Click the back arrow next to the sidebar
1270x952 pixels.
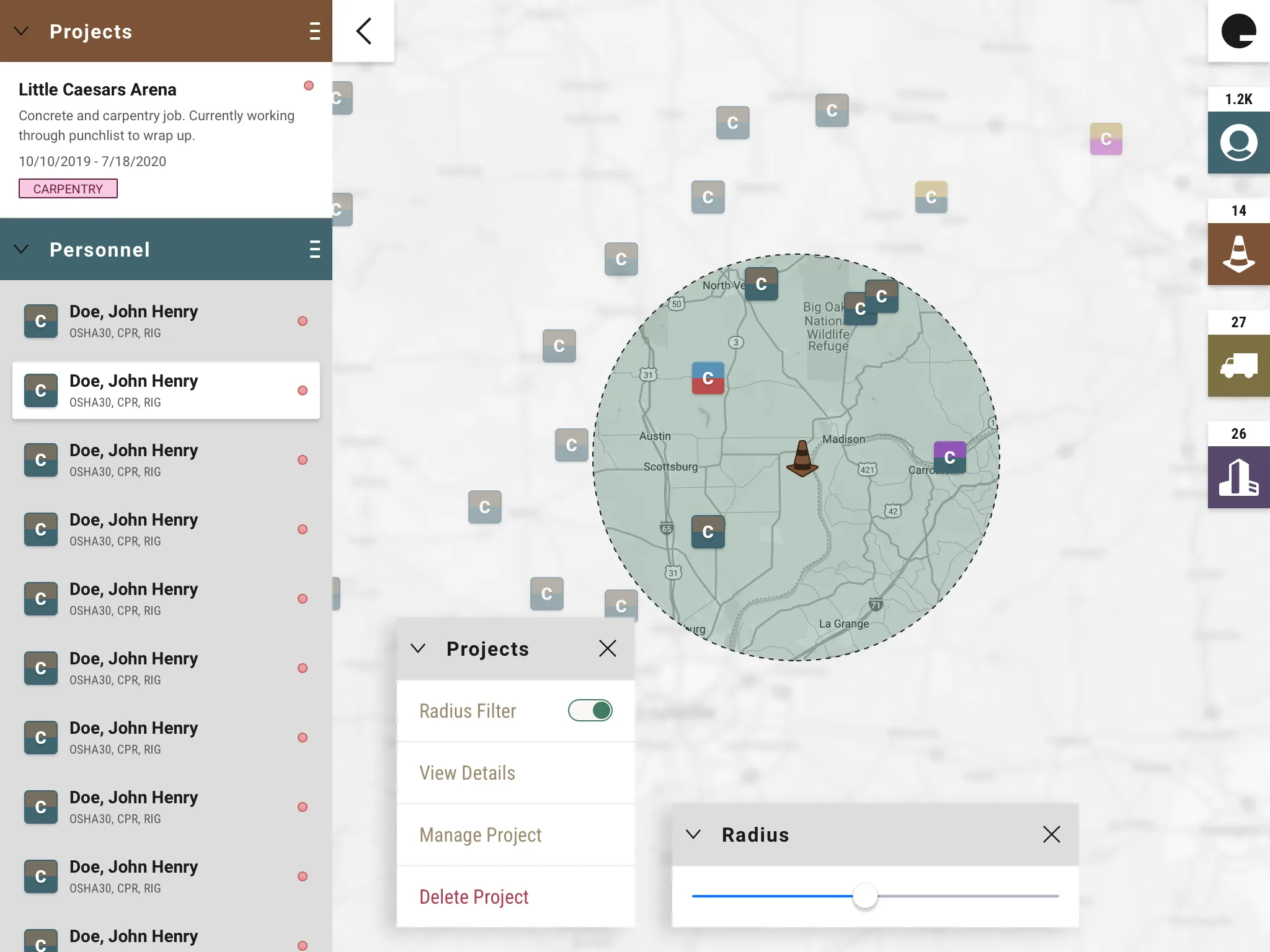click(x=364, y=31)
